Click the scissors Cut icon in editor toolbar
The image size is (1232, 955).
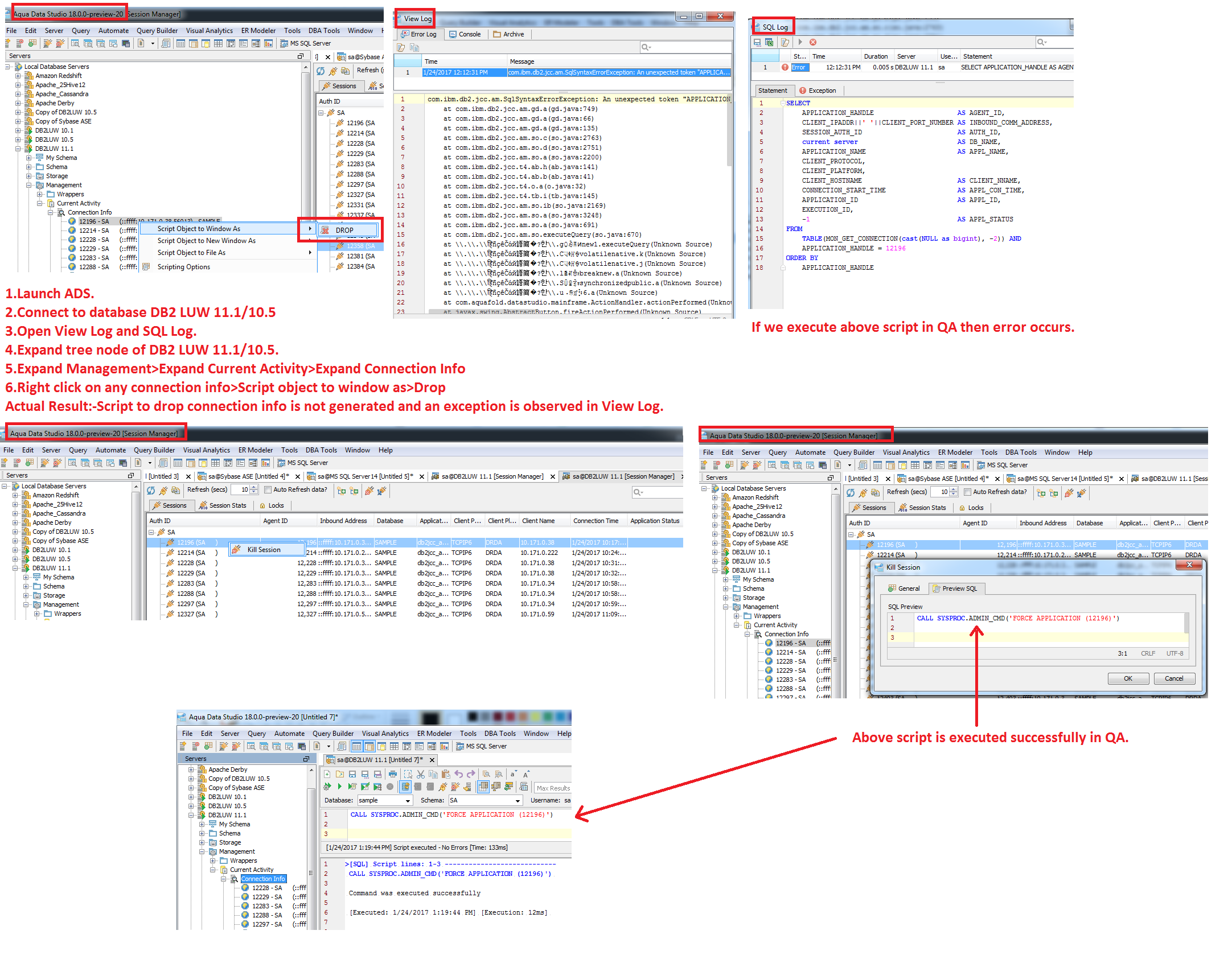tap(421, 774)
